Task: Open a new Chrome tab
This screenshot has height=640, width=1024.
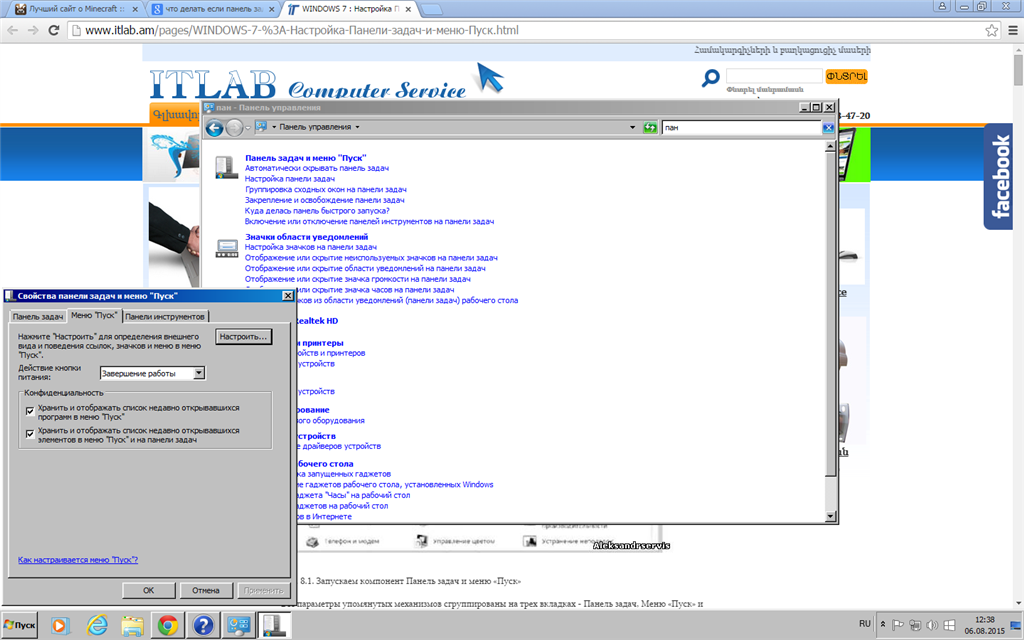Action: point(432,10)
